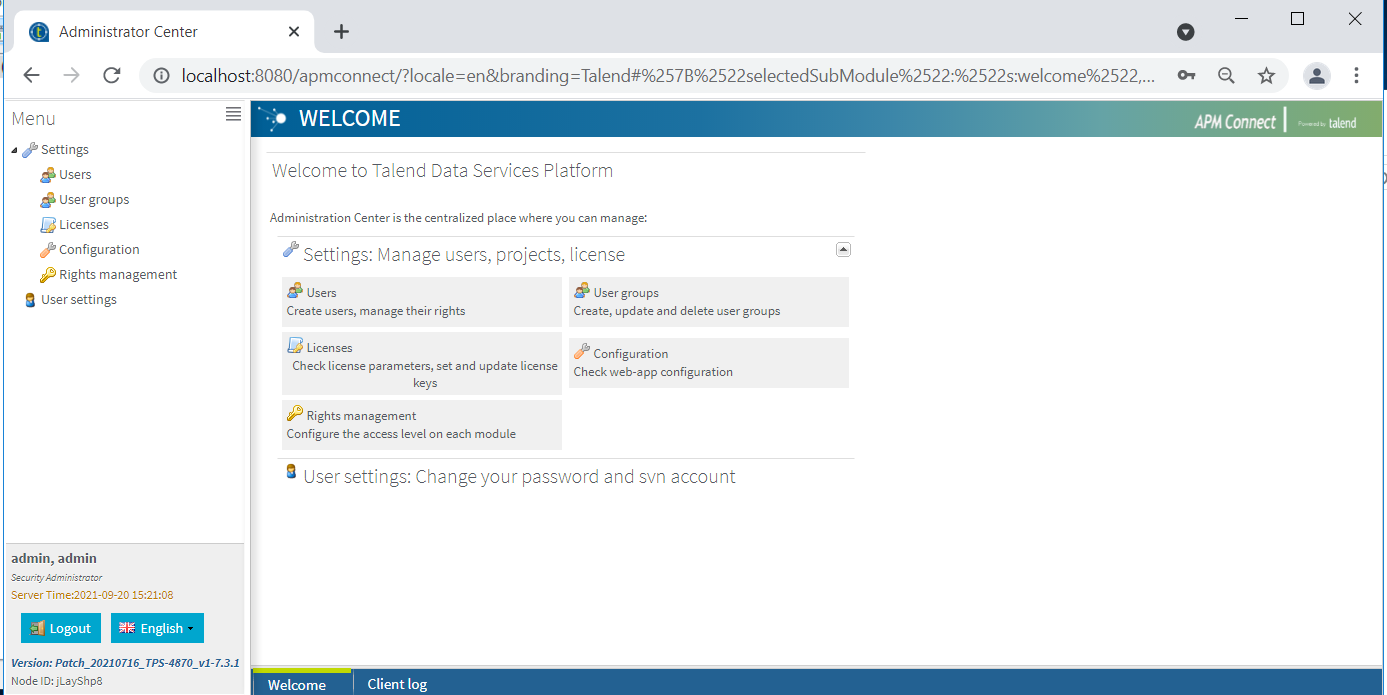Screen dimensions: 1387x695
Task: Click 'Configure the access level on each module' text
Action: click(401, 434)
